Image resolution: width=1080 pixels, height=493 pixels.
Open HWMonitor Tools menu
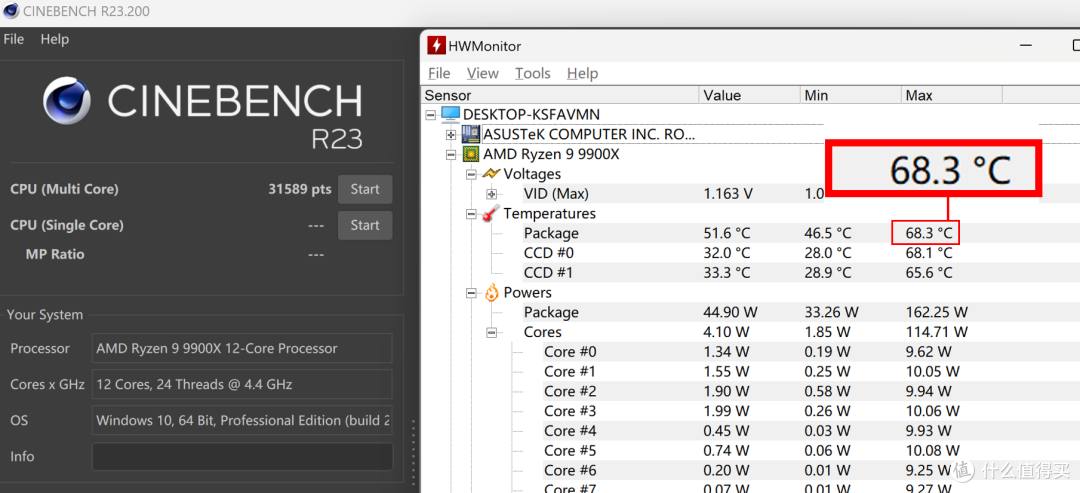532,73
